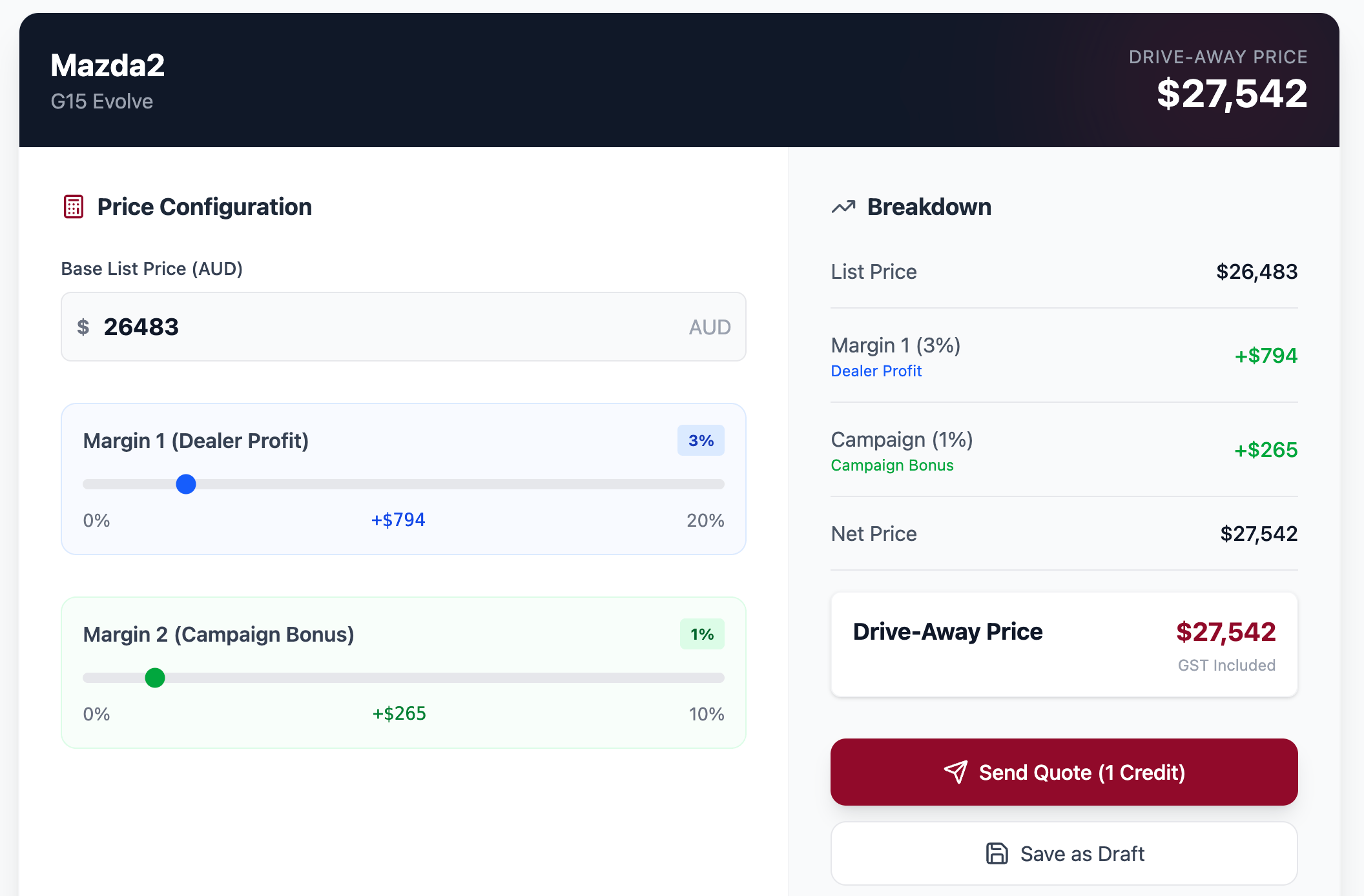This screenshot has width=1364, height=896.
Task: Click the paper plane icon on Send Quote
Action: (956, 772)
